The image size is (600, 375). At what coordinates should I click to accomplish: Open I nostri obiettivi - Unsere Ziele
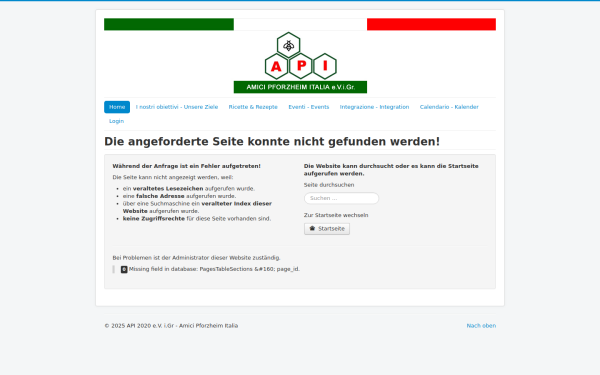click(x=177, y=107)
